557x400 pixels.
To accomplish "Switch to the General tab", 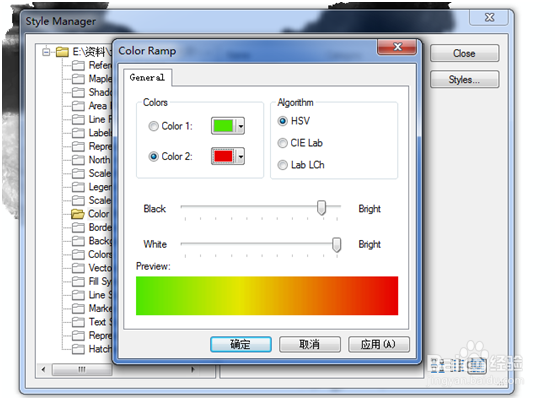I will (x=147, y=77).
